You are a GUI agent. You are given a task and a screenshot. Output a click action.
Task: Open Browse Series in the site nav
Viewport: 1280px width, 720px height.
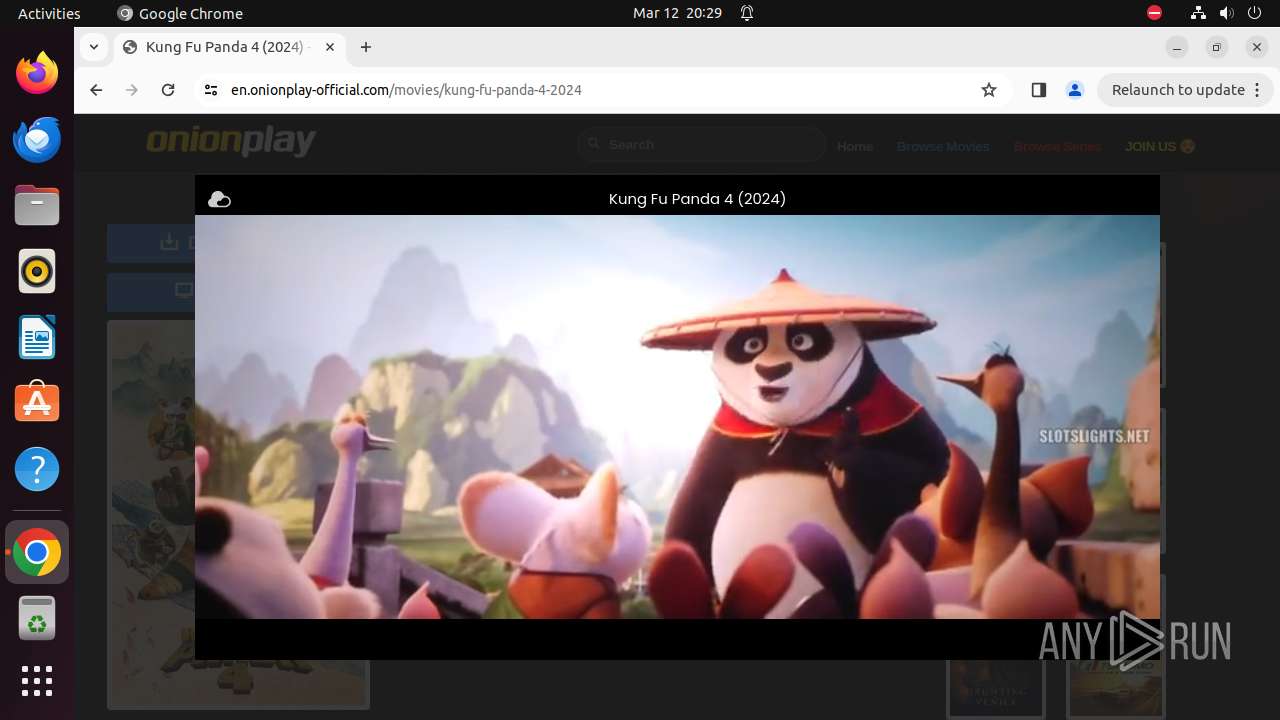coord(1057,146)
